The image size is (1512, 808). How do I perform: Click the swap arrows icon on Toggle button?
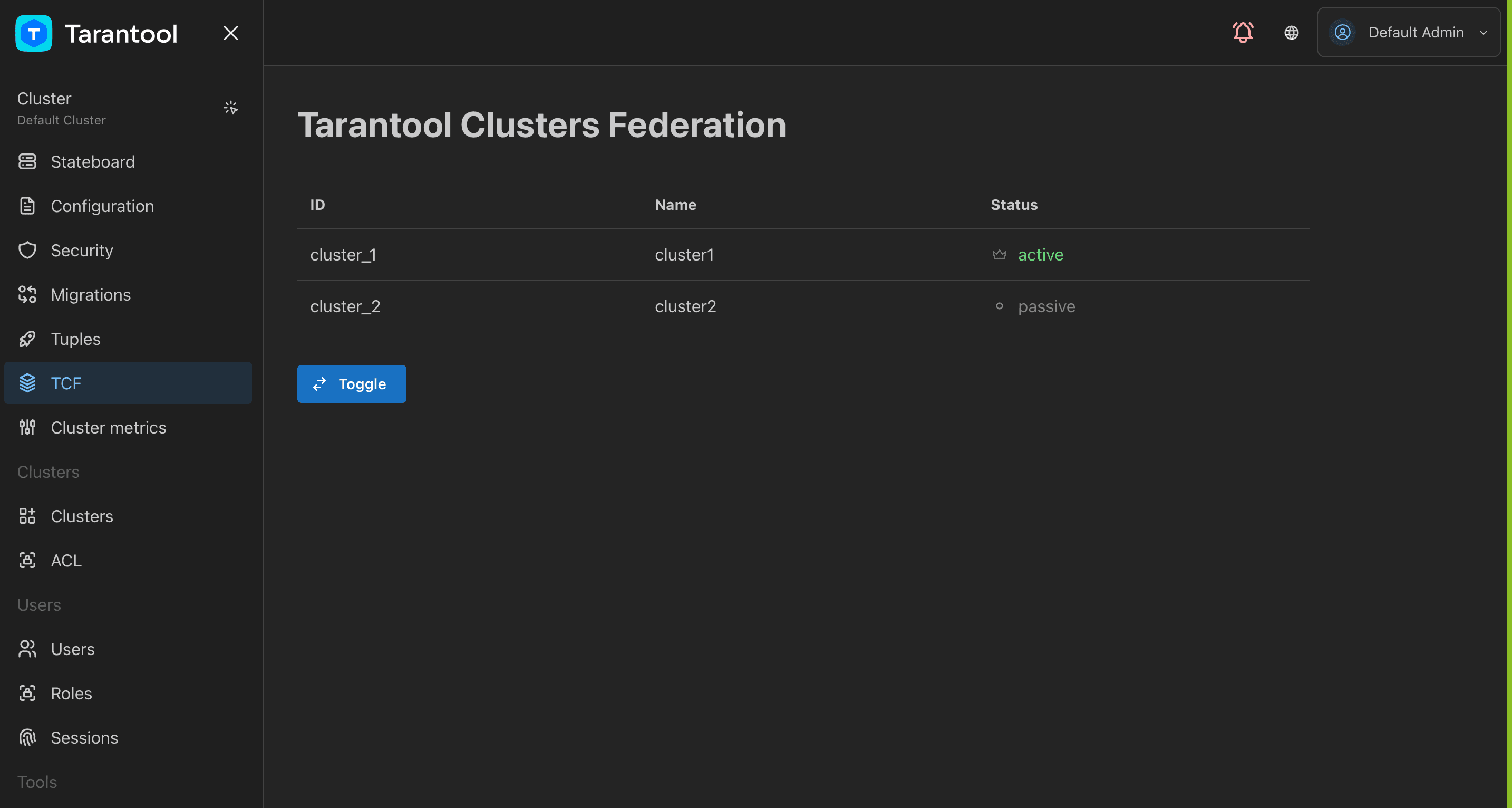point(319,384)
